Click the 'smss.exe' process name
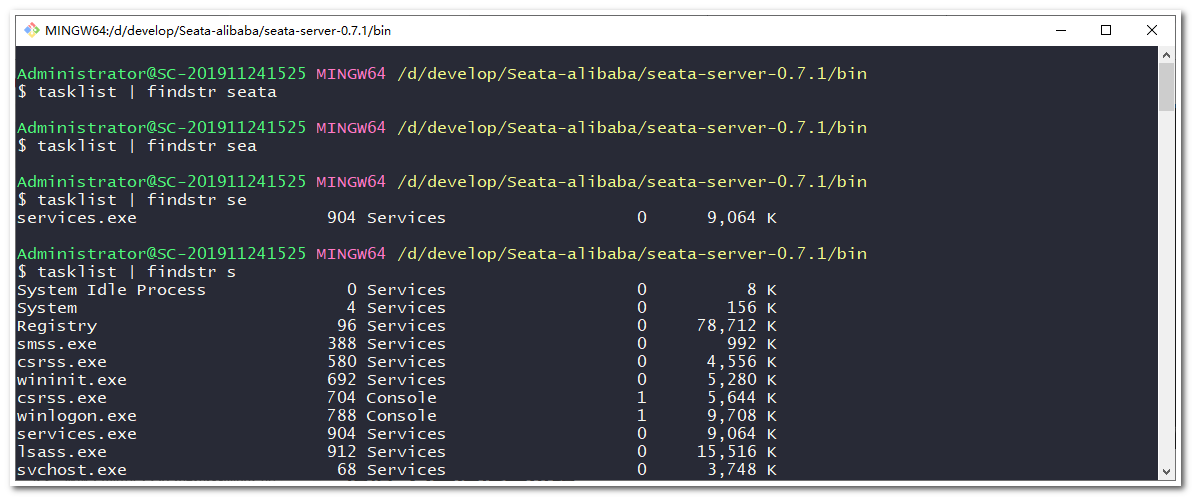Viewport: 1192px width, 497px height. point(57,343)
